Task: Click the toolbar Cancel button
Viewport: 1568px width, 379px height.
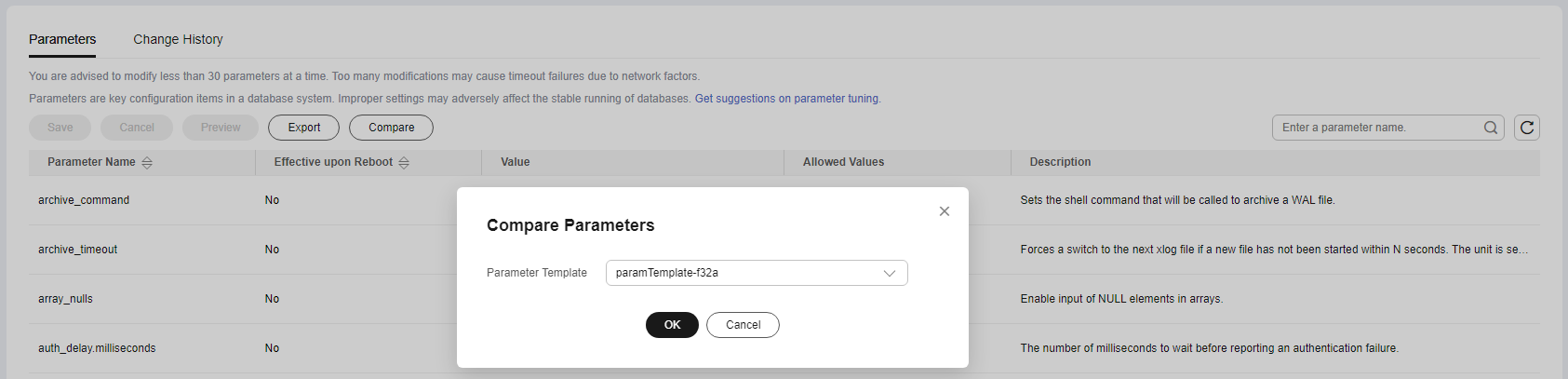Action: tap(137, 128)
